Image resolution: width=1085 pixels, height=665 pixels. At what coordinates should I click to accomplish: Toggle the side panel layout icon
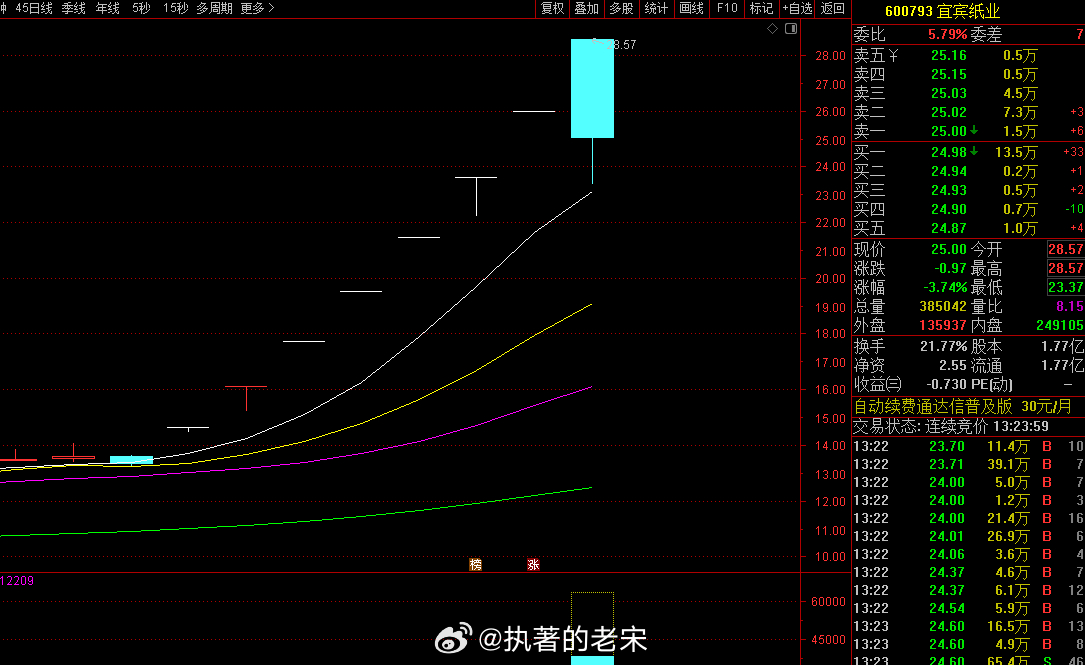[x=791, y=28]
